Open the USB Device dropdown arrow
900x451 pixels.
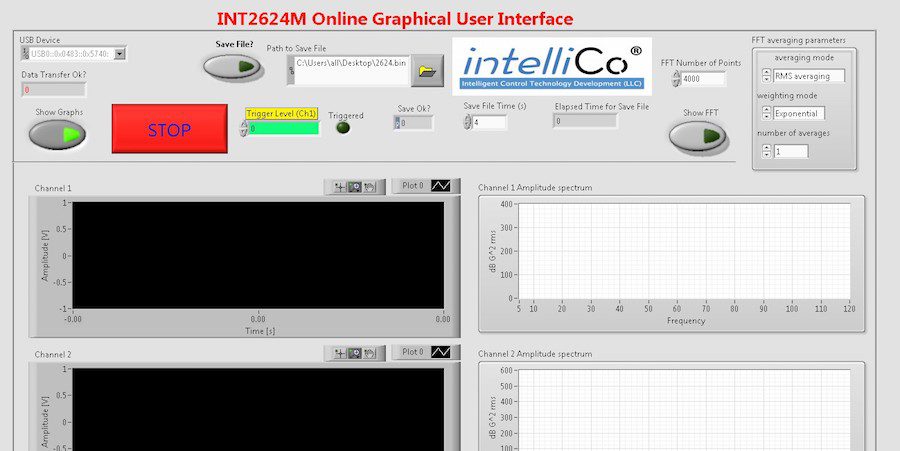coord(119,54)
